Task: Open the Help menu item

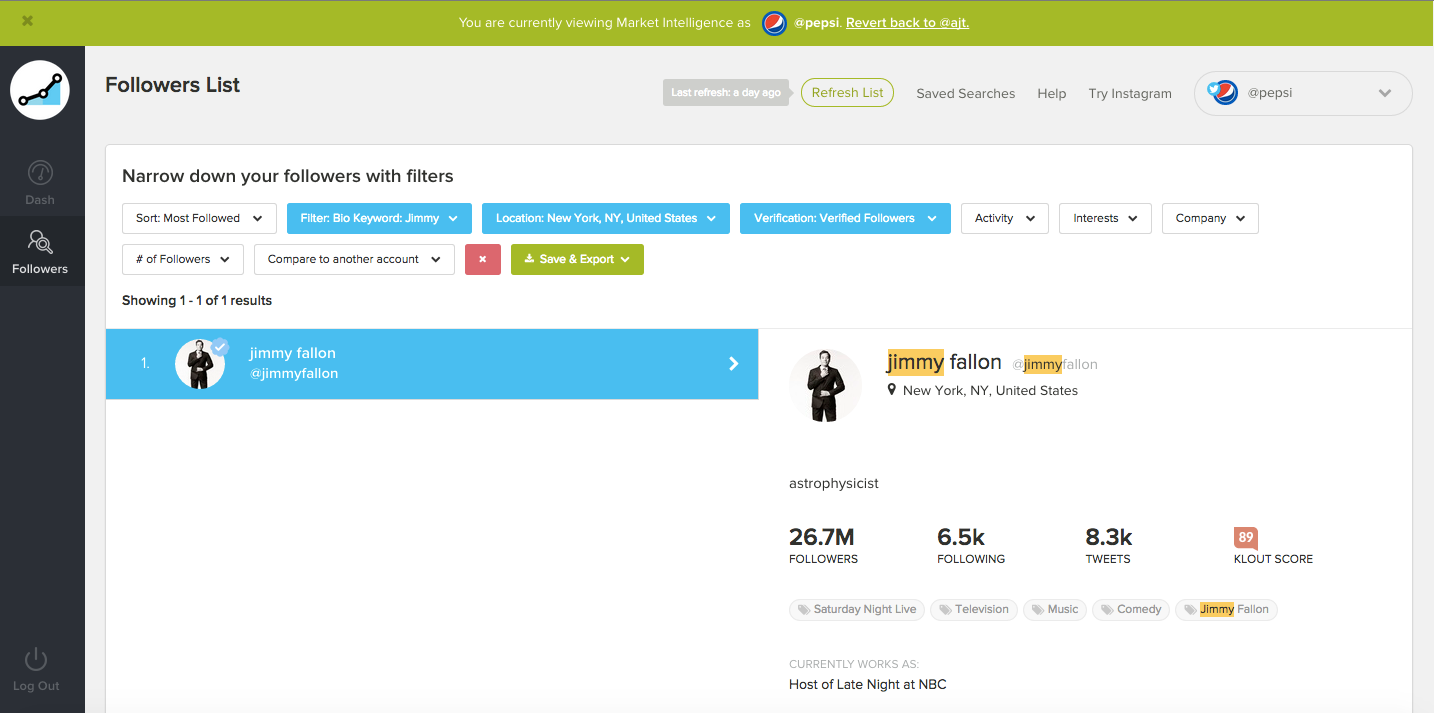Action: coord(1051,93)
